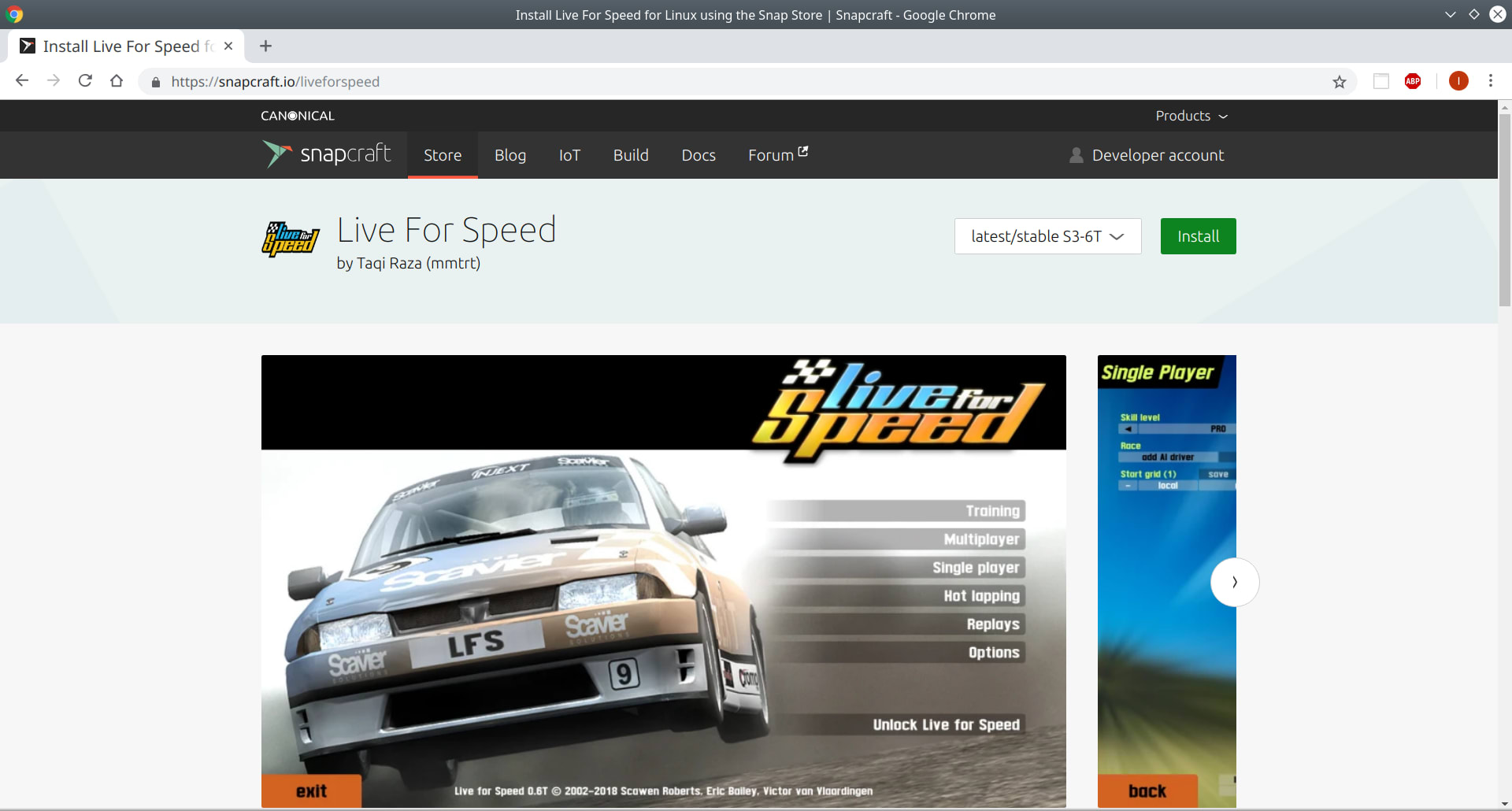
Task: Click the browser forward arrow
Action: (x=54, y=81)
